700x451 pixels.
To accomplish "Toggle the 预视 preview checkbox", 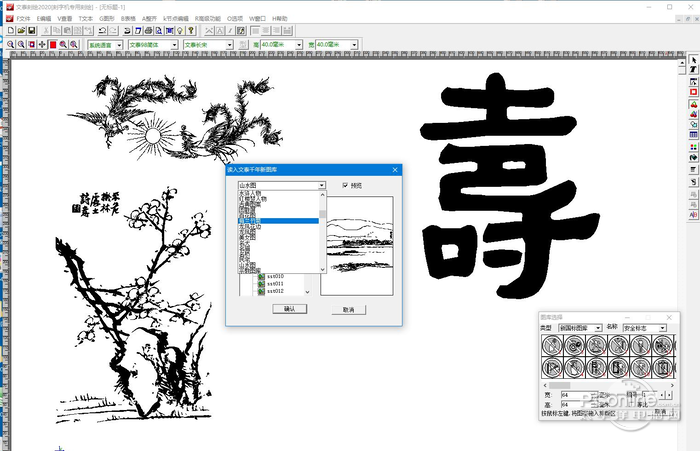I will tap(345, 185).
